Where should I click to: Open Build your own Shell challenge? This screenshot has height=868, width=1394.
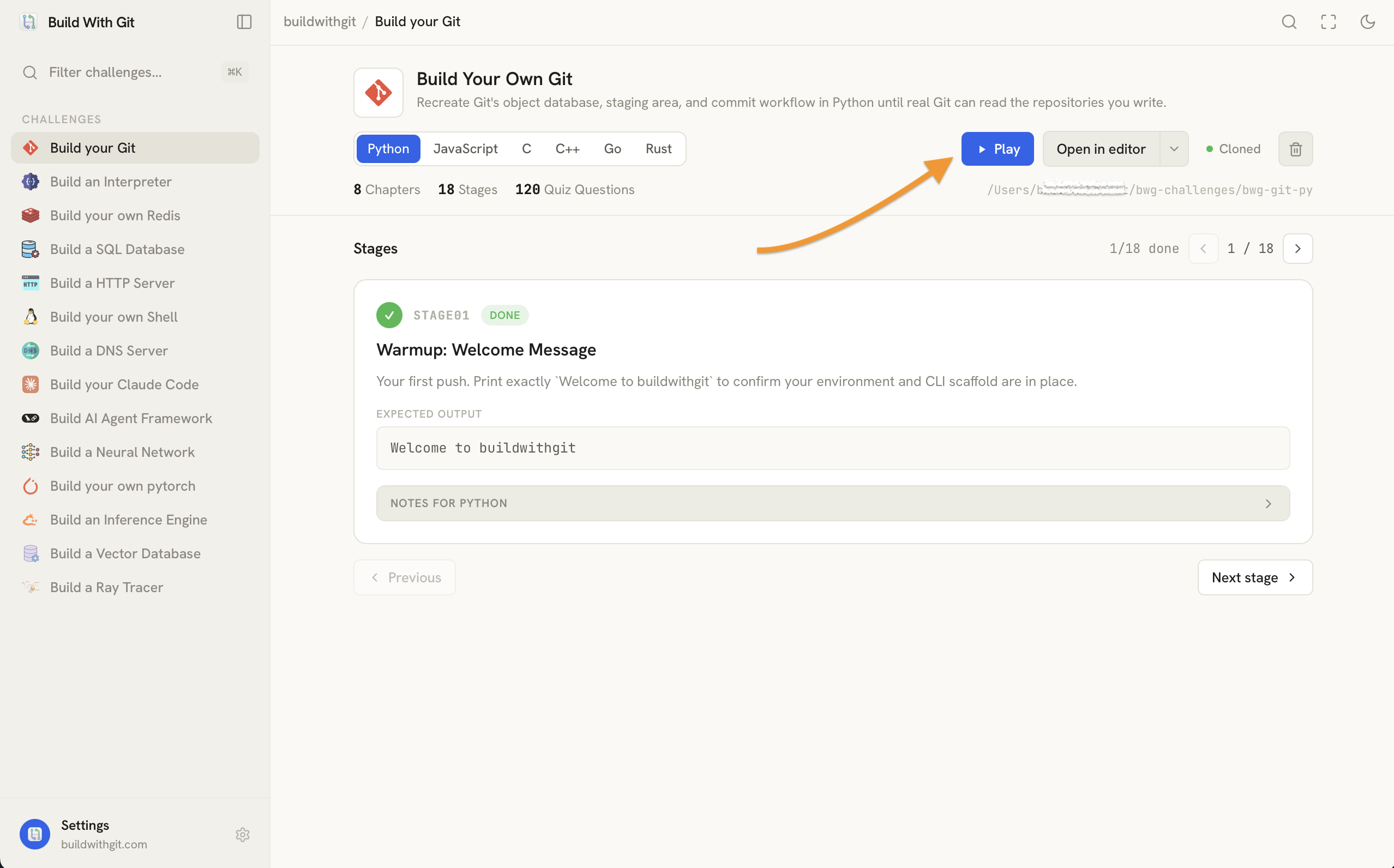pos(135,317)
